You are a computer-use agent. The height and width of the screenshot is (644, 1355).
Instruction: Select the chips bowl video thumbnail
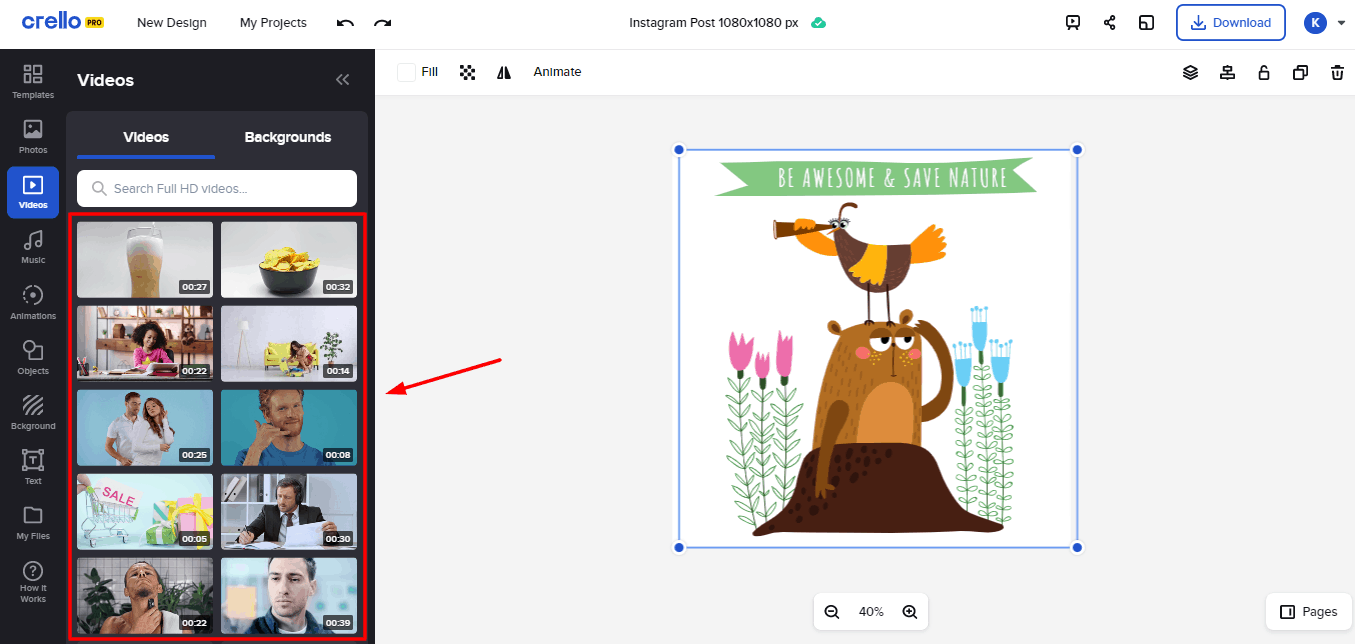pos(288,259)
